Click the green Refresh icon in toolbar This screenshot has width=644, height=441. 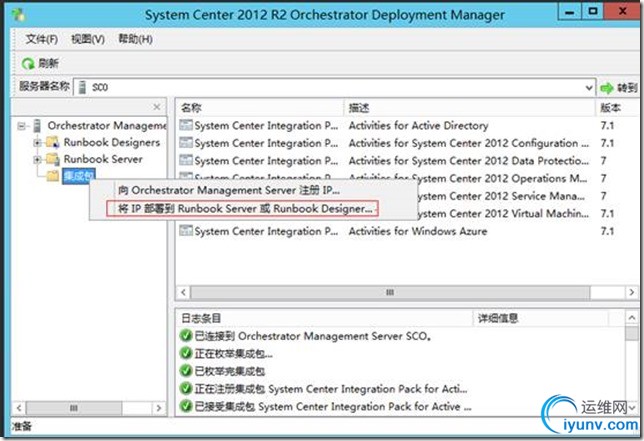click(28, 63)
